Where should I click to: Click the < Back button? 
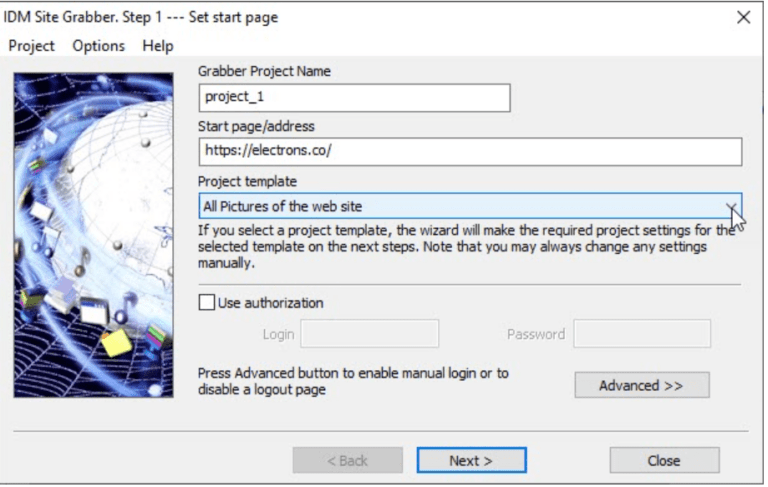347,460
